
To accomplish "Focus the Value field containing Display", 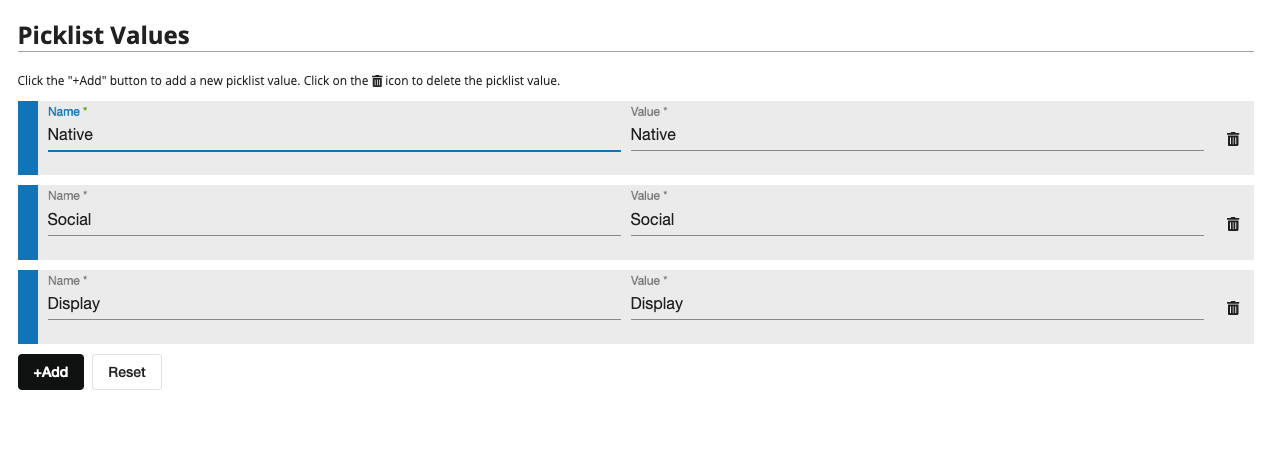I will tap(916, 304).
